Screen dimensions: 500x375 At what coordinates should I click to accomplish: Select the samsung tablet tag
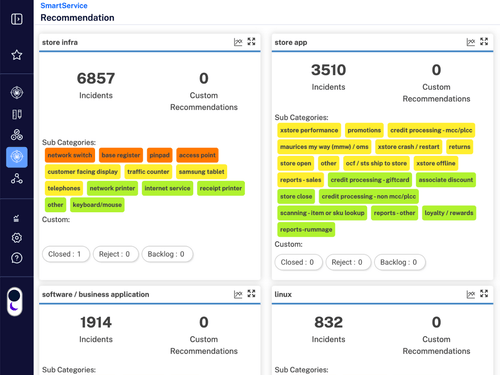[202, 172]
